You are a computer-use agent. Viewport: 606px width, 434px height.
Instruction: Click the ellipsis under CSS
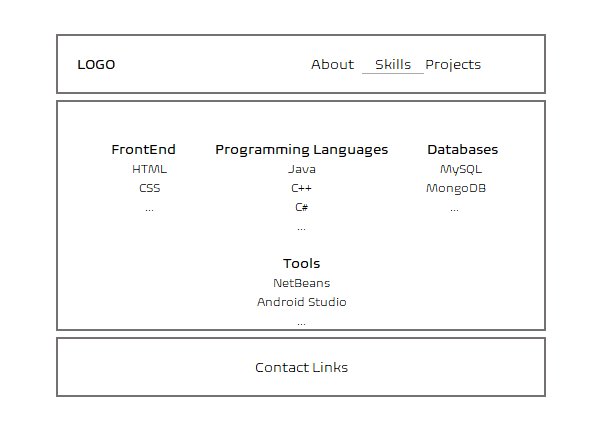150,210
